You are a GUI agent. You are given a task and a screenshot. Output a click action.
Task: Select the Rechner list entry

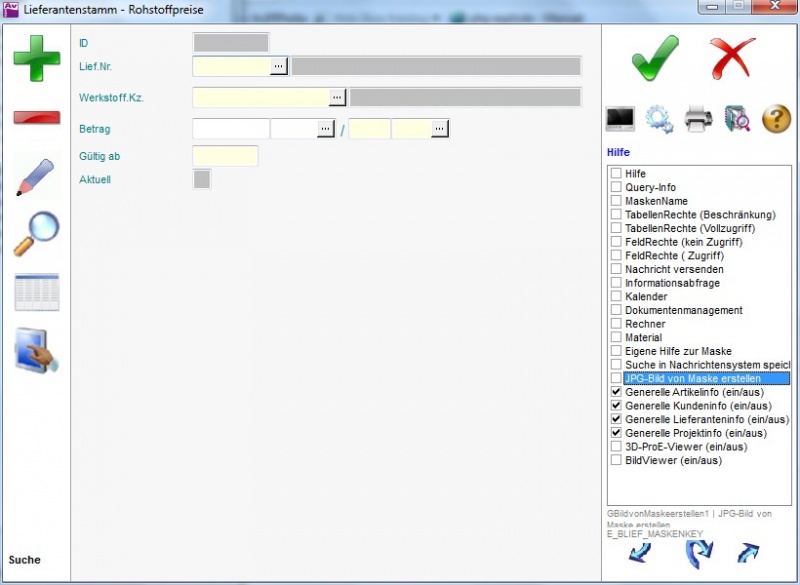coord(643,324)
